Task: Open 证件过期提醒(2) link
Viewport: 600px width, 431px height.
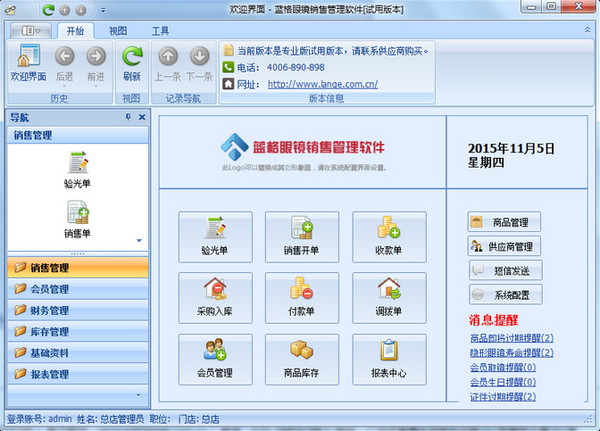Action: tap(503, 397)
